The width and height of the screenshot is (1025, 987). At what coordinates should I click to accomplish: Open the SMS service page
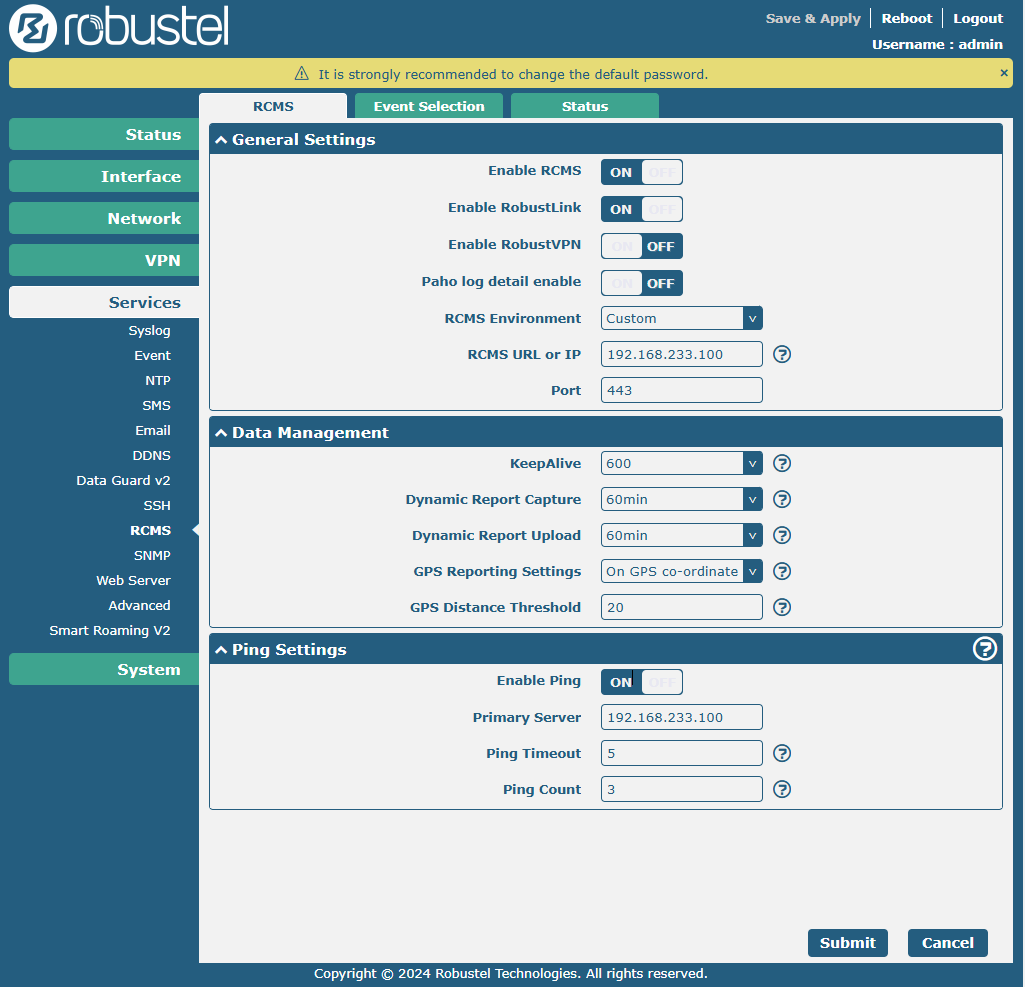(x=156, y=405)
